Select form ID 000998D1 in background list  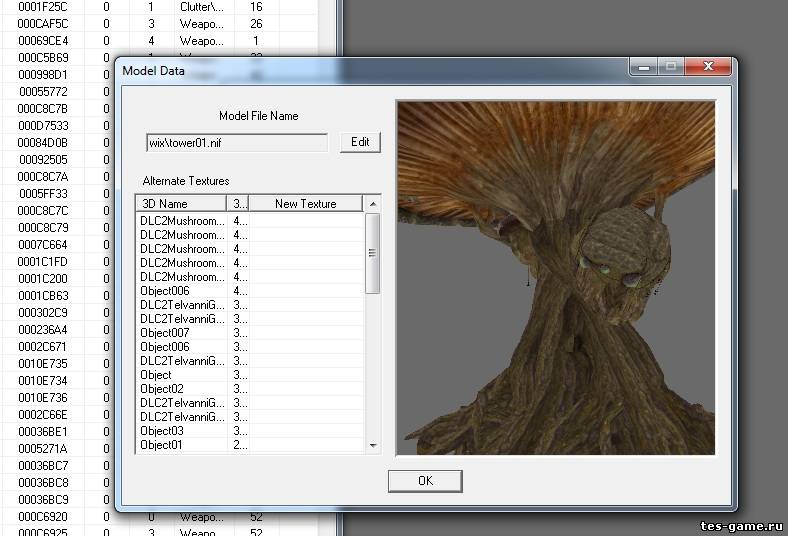click(42, 75)
